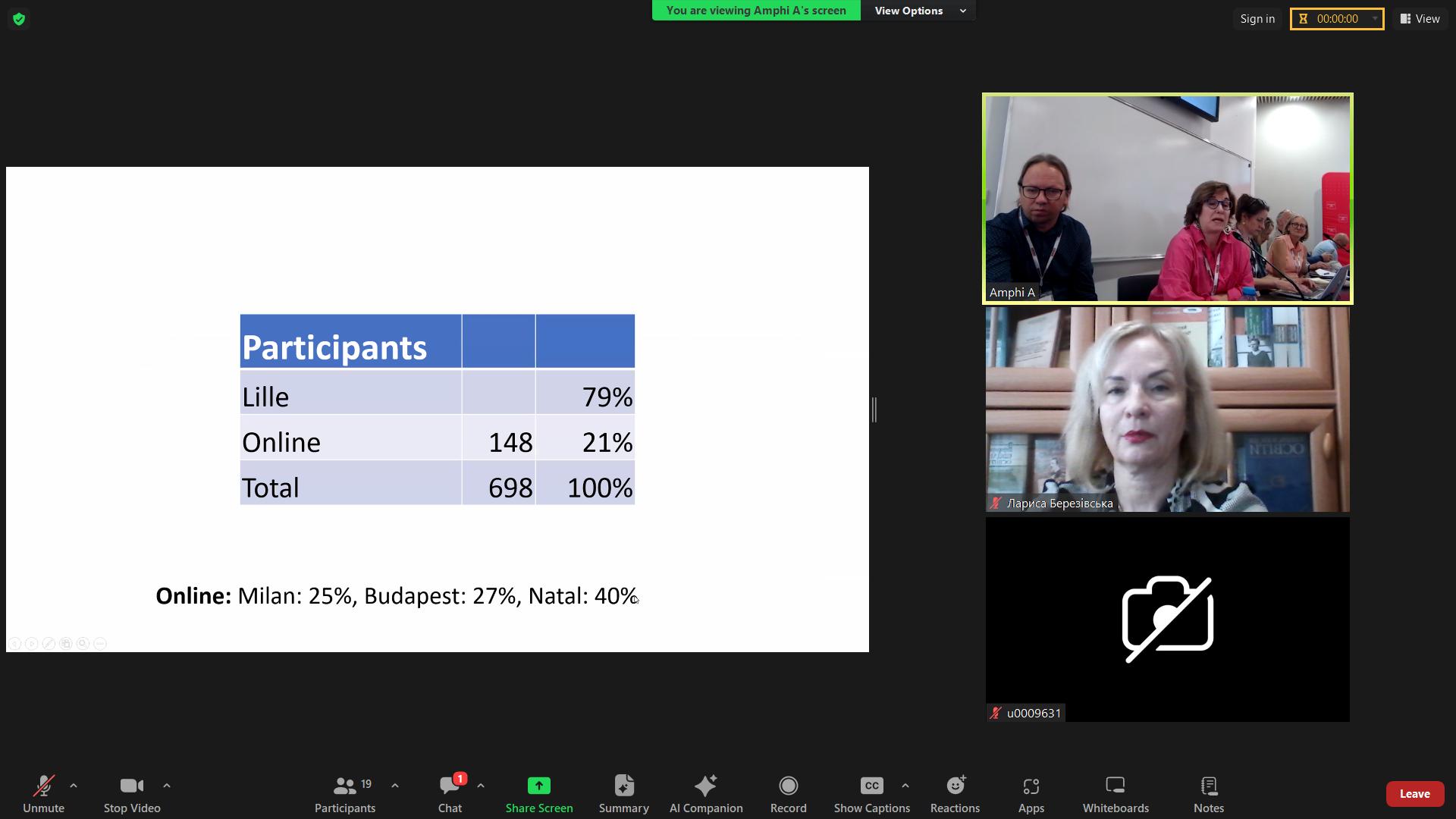Open the Participants panel

tap(345, 794)
